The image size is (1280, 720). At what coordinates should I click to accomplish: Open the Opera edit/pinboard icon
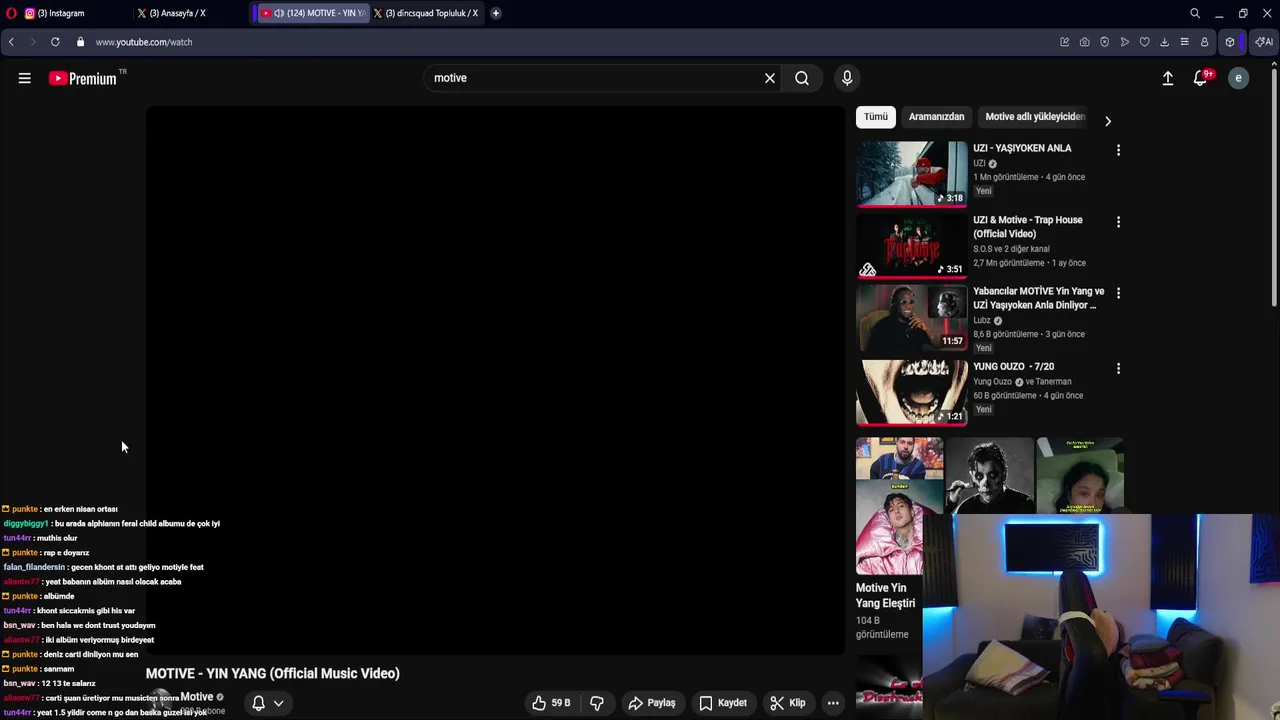(x=1065, y=42)
